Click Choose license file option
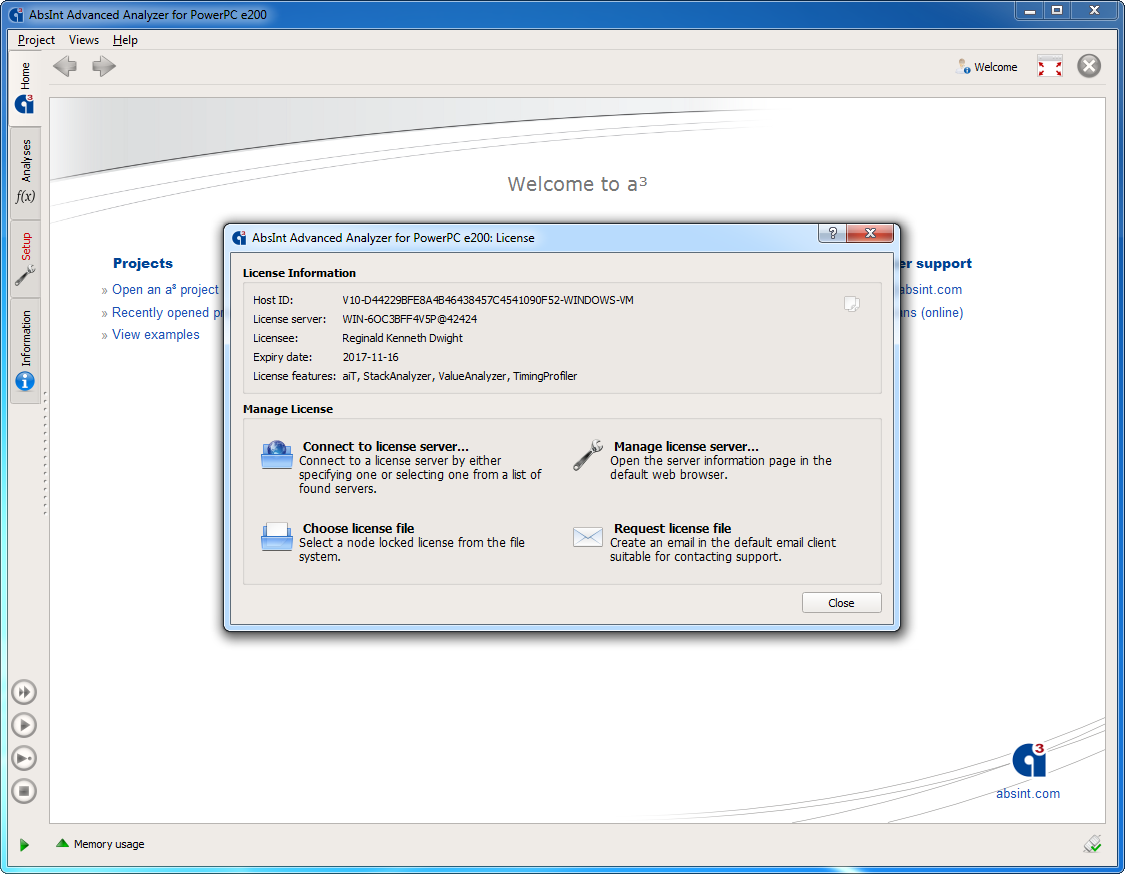1125x874 pixels. 395,542
